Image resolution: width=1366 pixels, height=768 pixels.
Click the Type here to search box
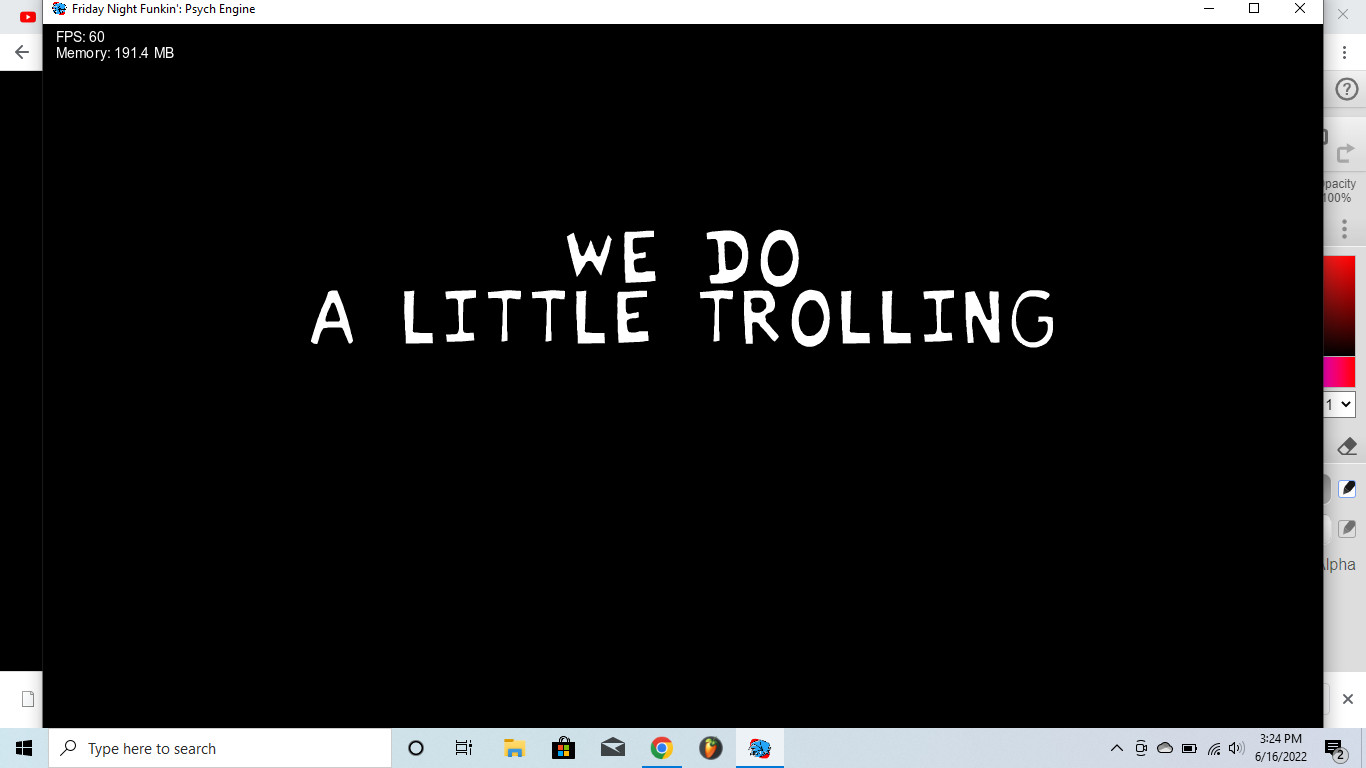click(220, 748)
